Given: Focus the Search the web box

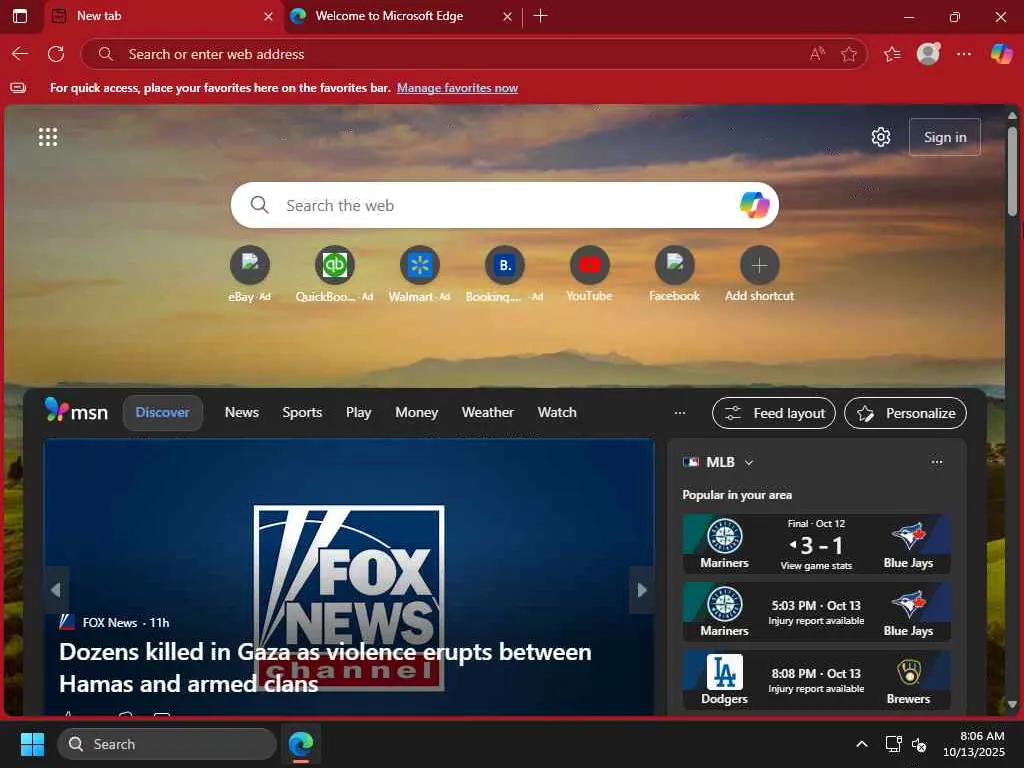Looking at the screenshot, I should (x=504, y=205).
